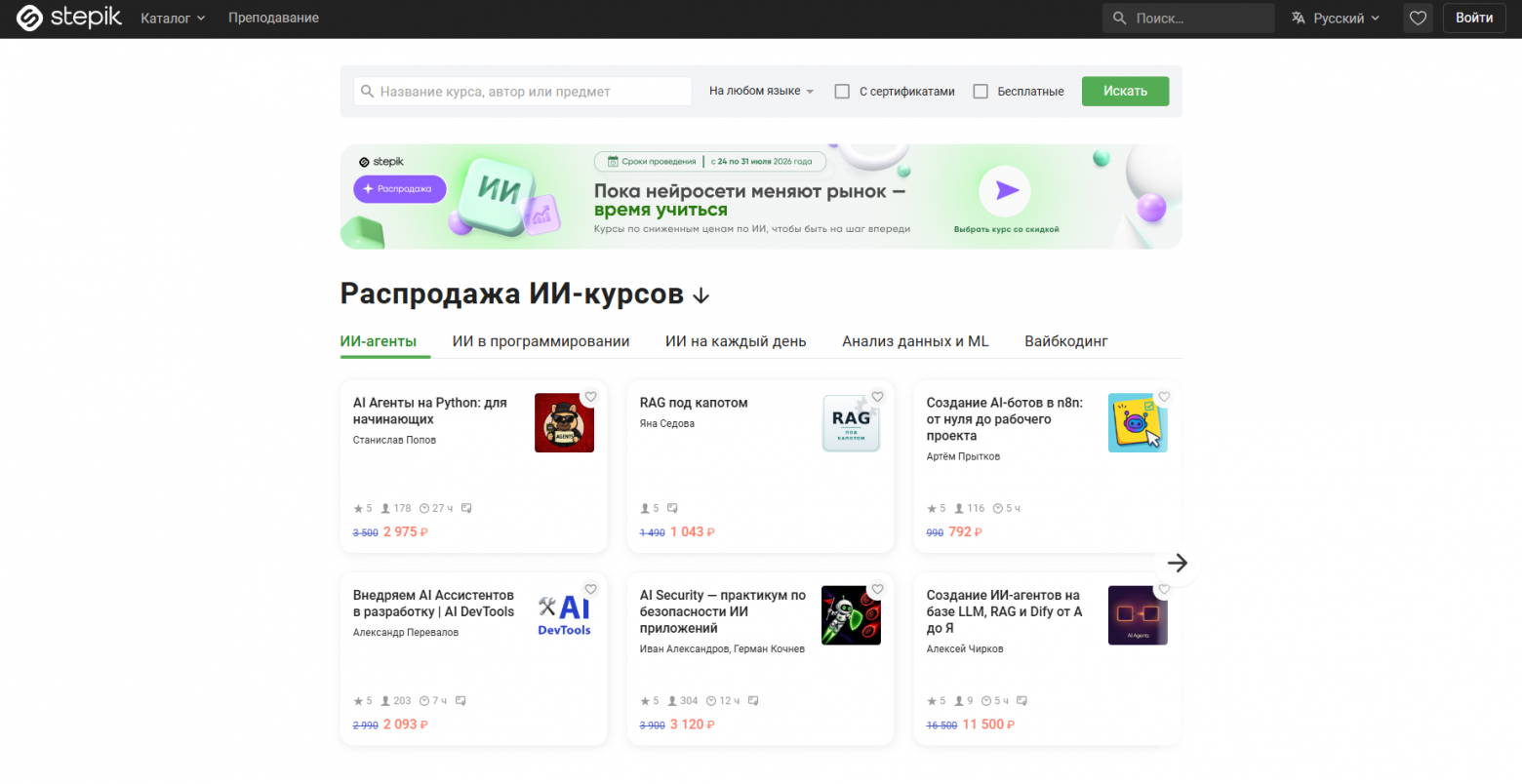Toggle the С сертификатами checkbox
Image resolution: width=1522 pixels, height=784 pixels.
[842, 92]
